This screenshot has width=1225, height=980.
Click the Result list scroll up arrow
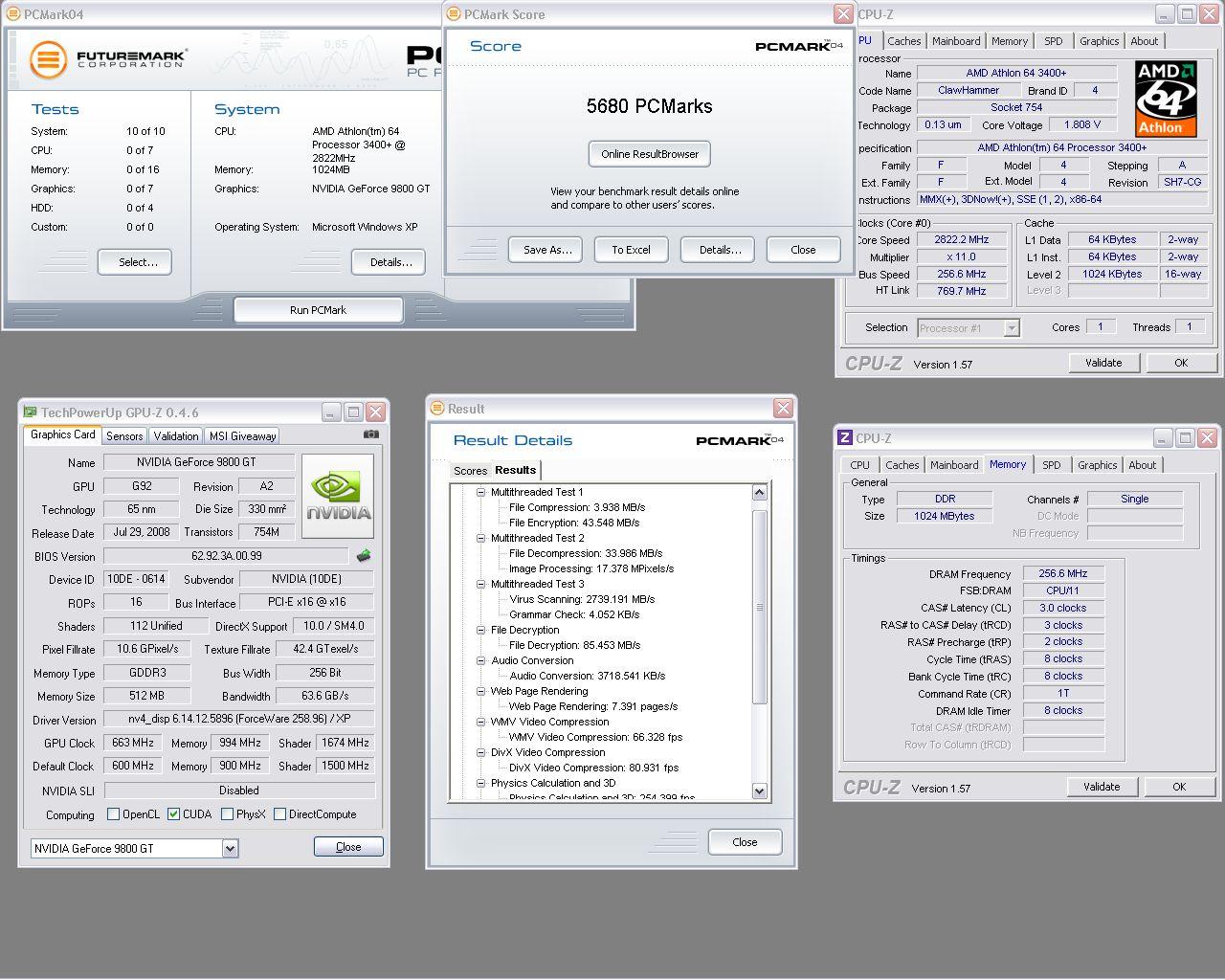click(760, 493)
